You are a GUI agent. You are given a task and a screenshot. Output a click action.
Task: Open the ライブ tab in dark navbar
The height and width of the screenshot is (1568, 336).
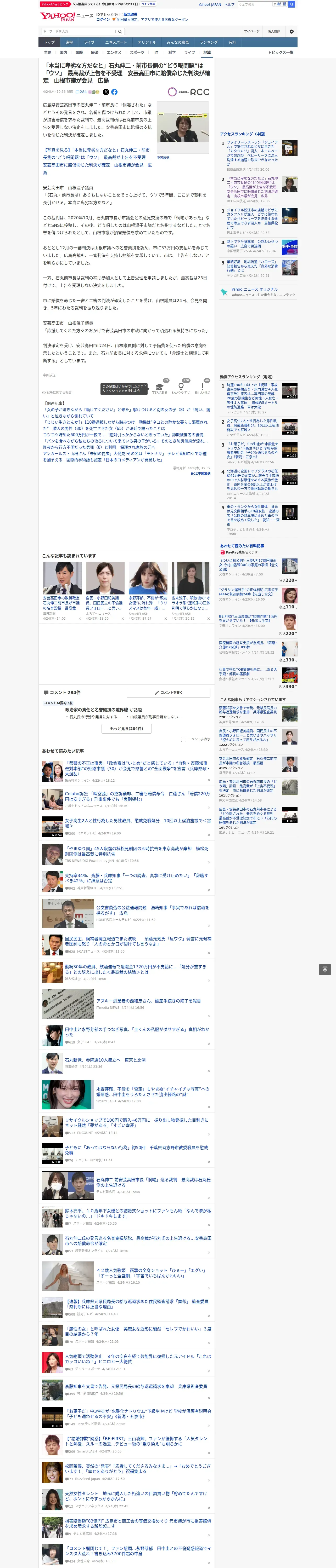pyautogui.click(x=89, y=43)
